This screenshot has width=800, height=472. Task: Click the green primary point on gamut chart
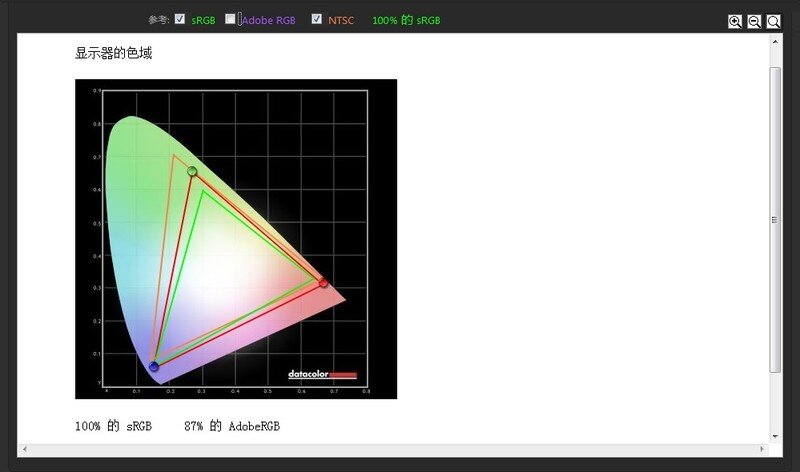[192, 171]
